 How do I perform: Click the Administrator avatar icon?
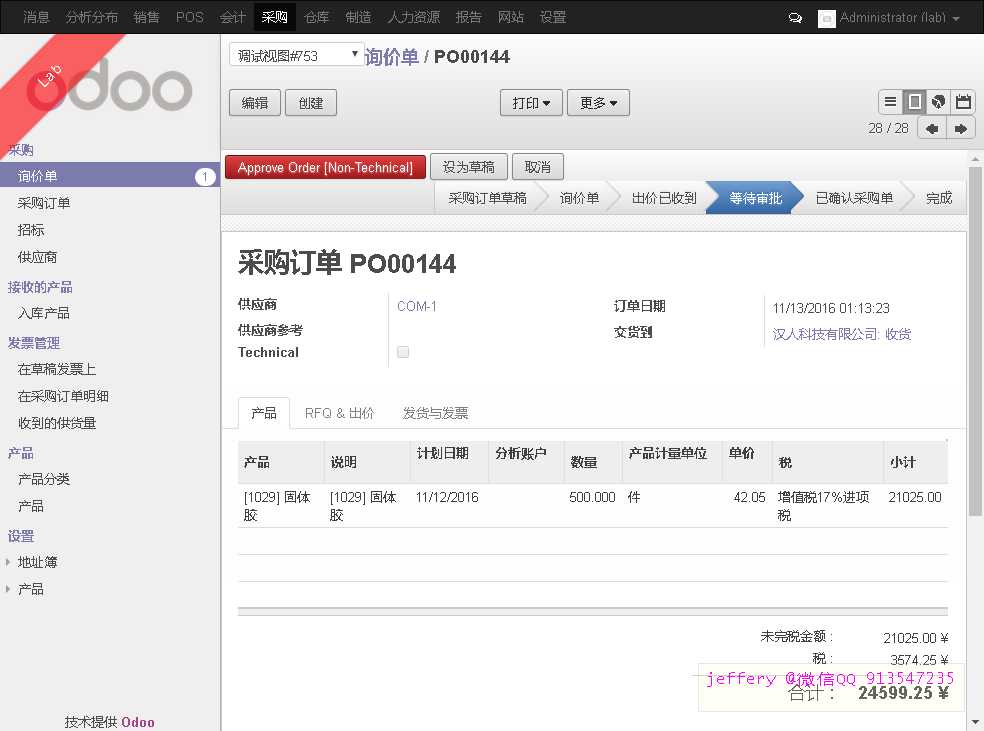click(826, 18)
